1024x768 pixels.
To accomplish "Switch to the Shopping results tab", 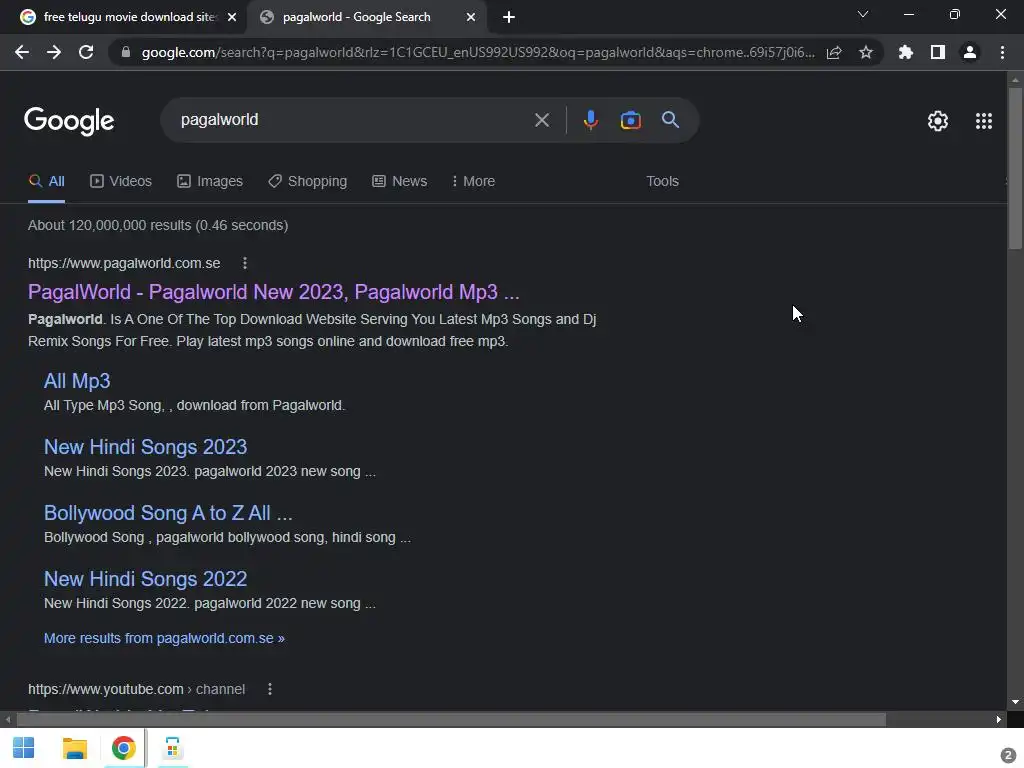I will pyautogui.click(x=308, y=182).
